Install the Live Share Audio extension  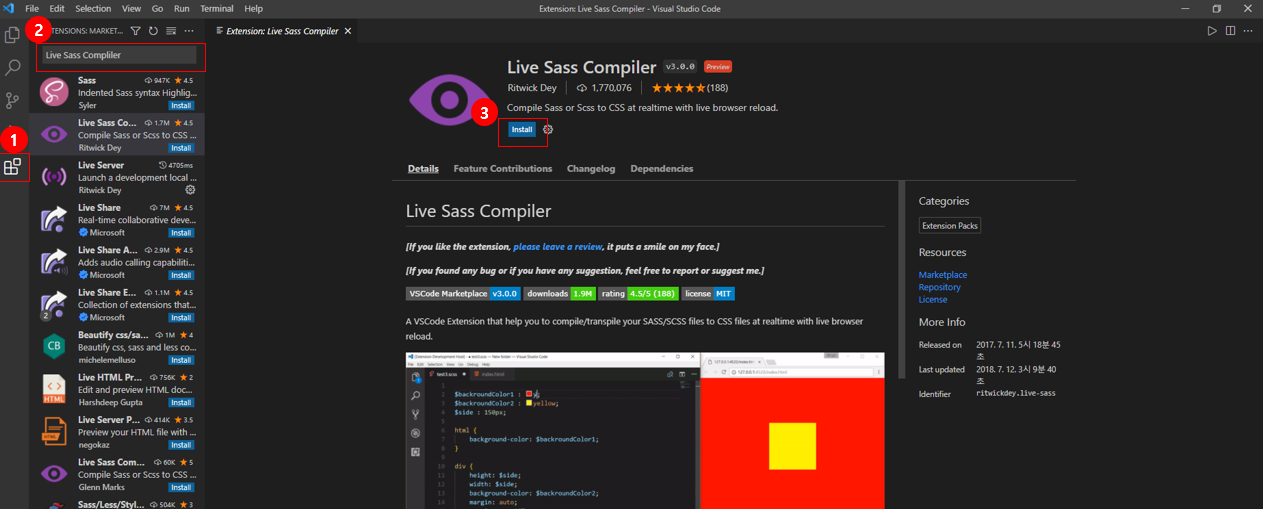(x=181, y=275)
